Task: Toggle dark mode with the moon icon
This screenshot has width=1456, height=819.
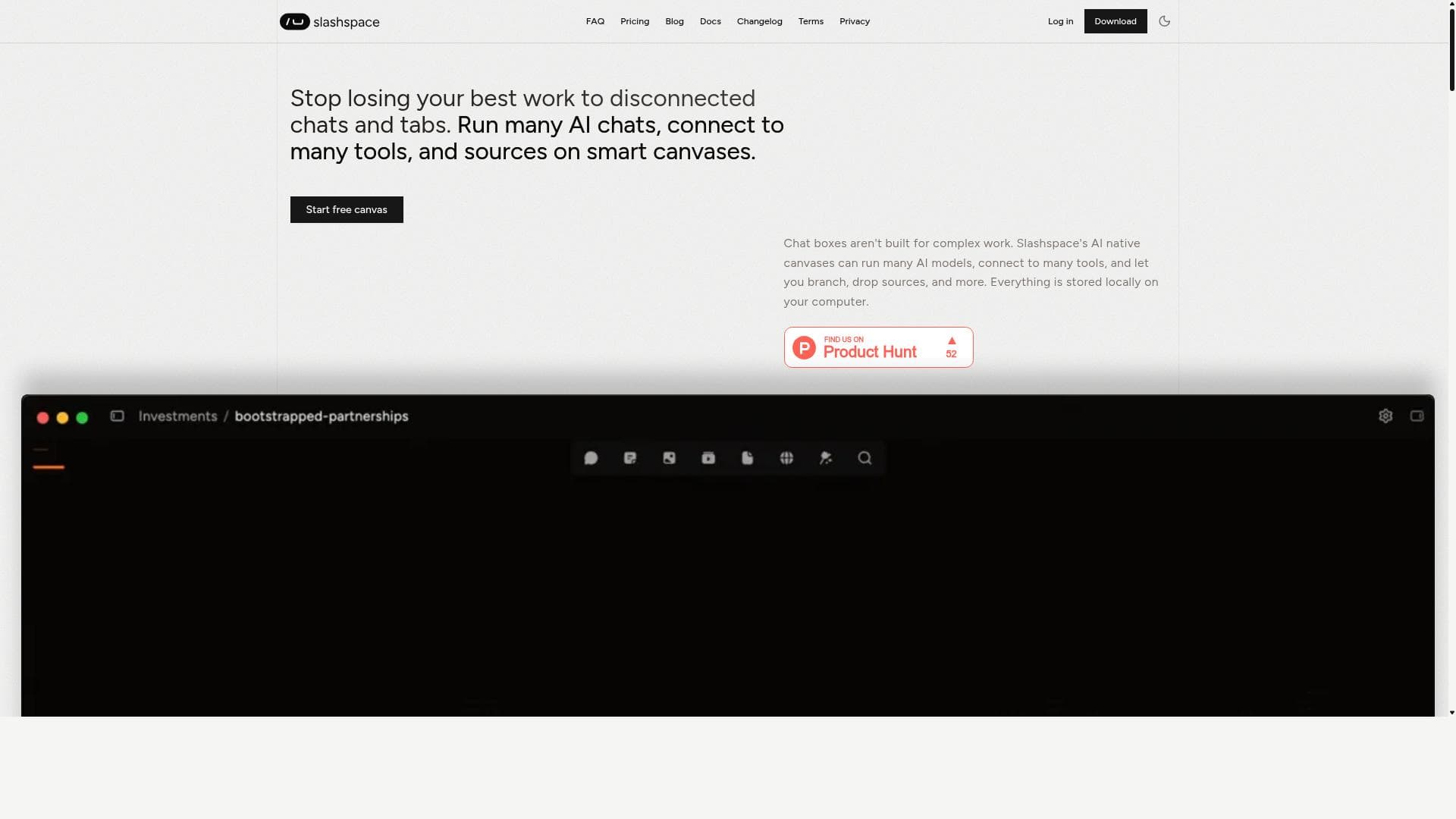Action: coord(1165,21)
